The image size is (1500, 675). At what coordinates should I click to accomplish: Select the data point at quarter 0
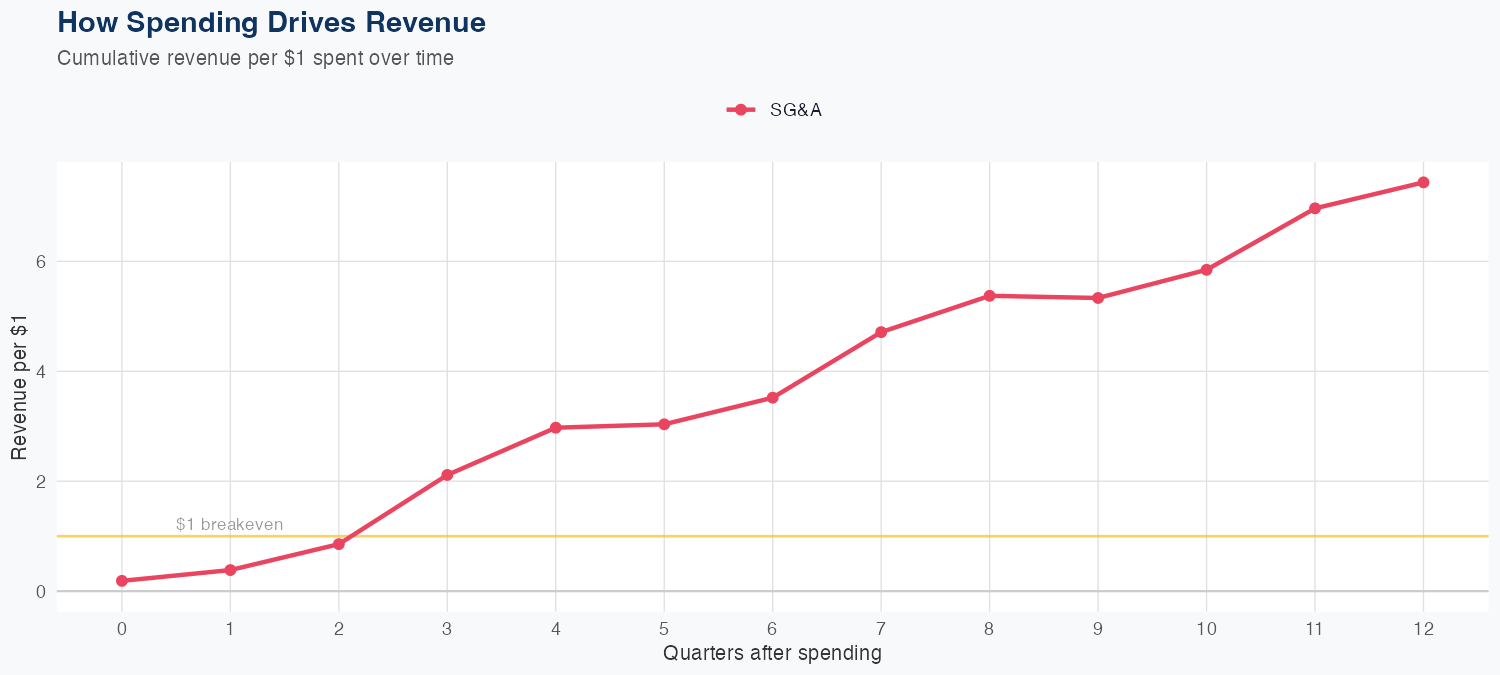click(x=122, y=581)
